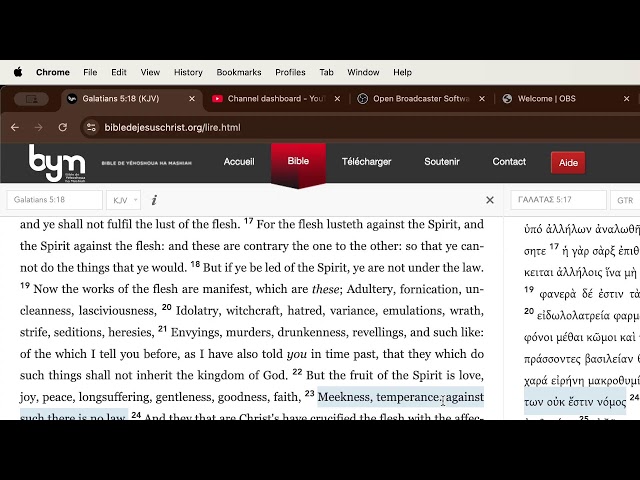Image resolution: width=640 pixels, height=480 pixels.
Task: Open the Edit menu
Action: 119,72
